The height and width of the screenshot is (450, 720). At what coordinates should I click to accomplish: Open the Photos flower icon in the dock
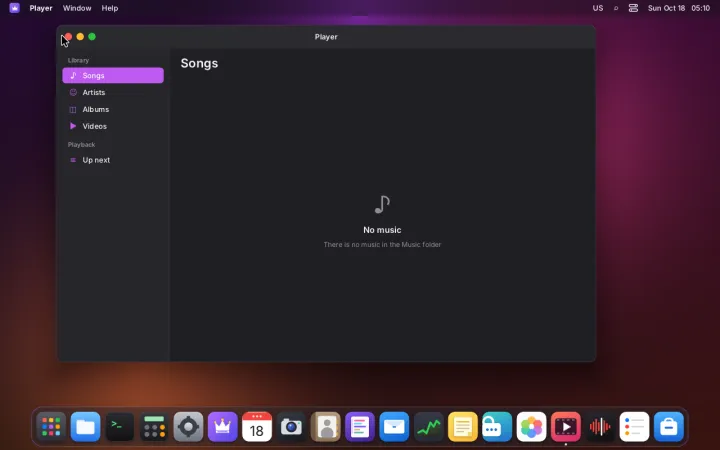click(531, 427)
